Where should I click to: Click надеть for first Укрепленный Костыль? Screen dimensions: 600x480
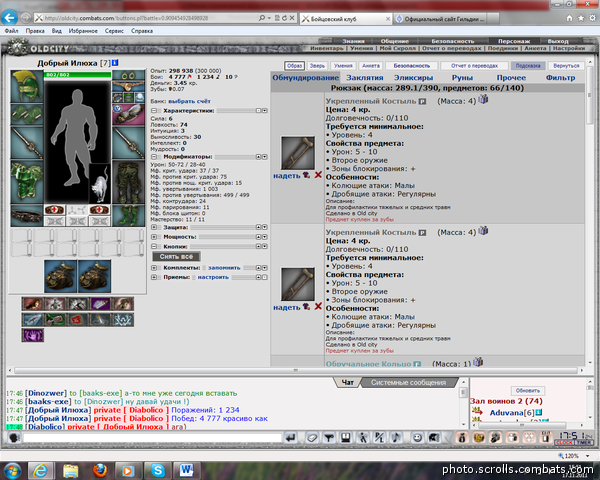click(x=287, y=176)
